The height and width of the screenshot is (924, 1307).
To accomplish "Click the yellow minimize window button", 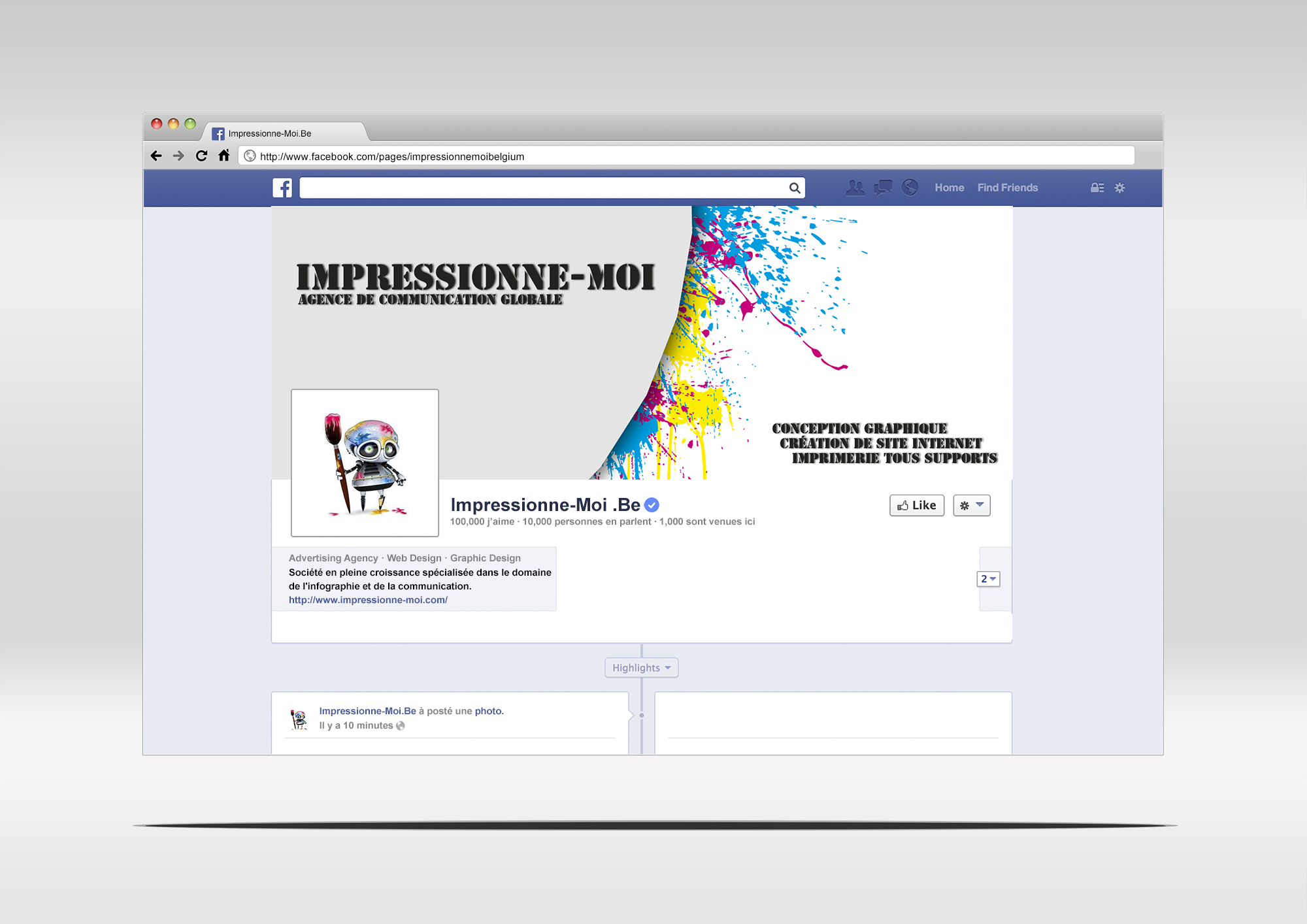I will [173, 124].
